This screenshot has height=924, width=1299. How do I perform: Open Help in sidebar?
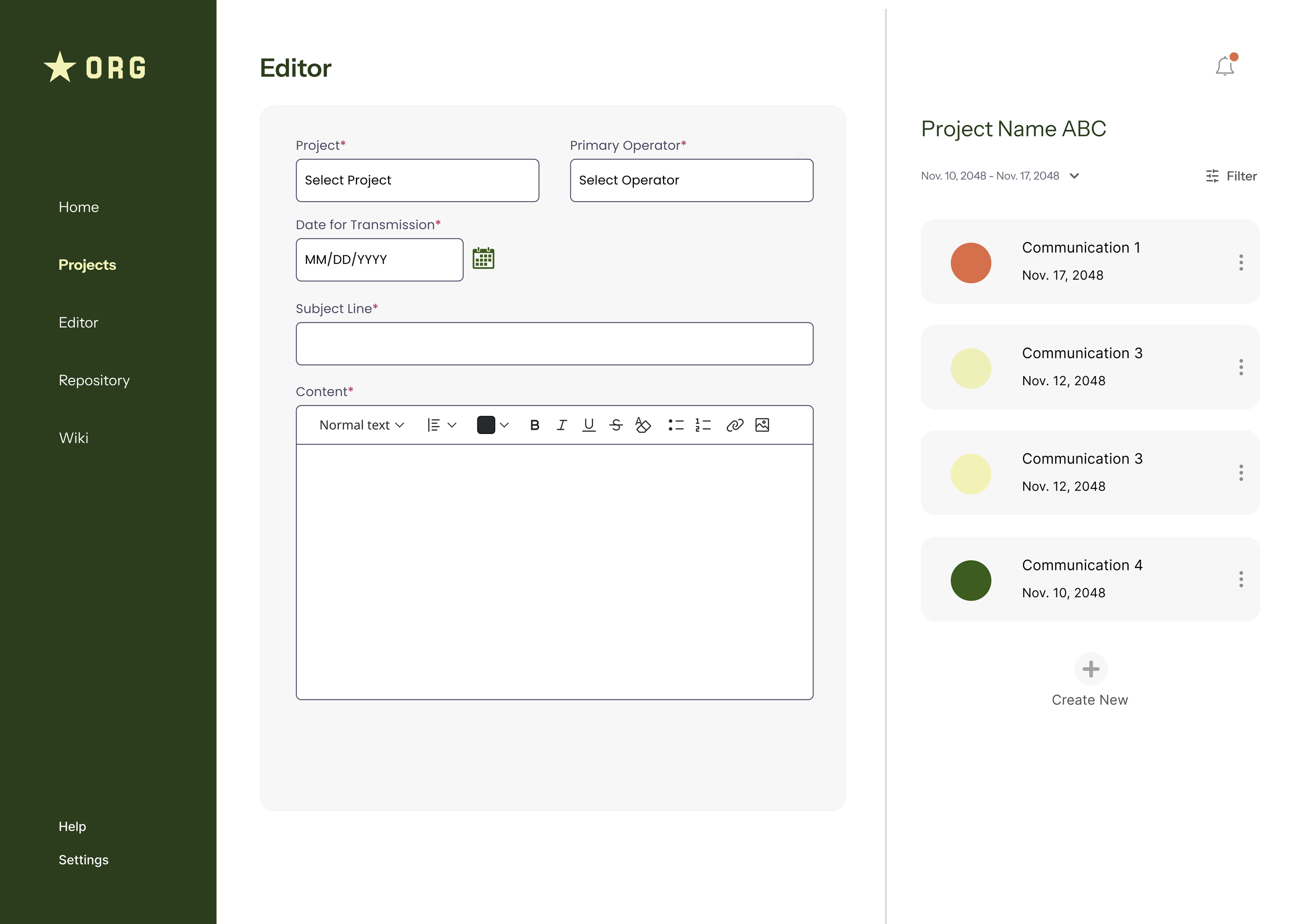point(72,827)
